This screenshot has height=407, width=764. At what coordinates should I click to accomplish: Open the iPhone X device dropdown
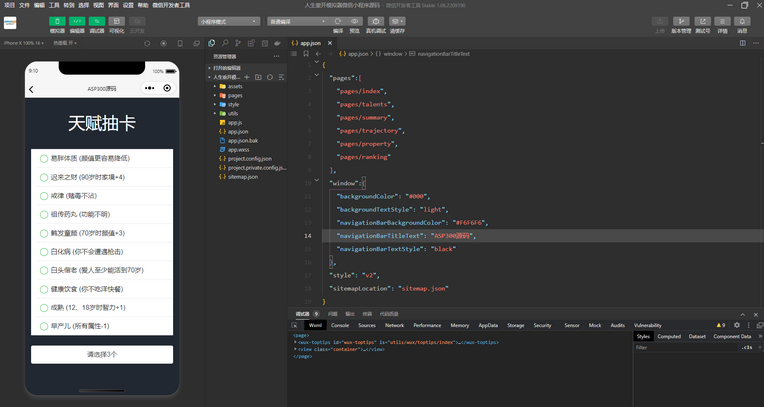coord(23,43)
